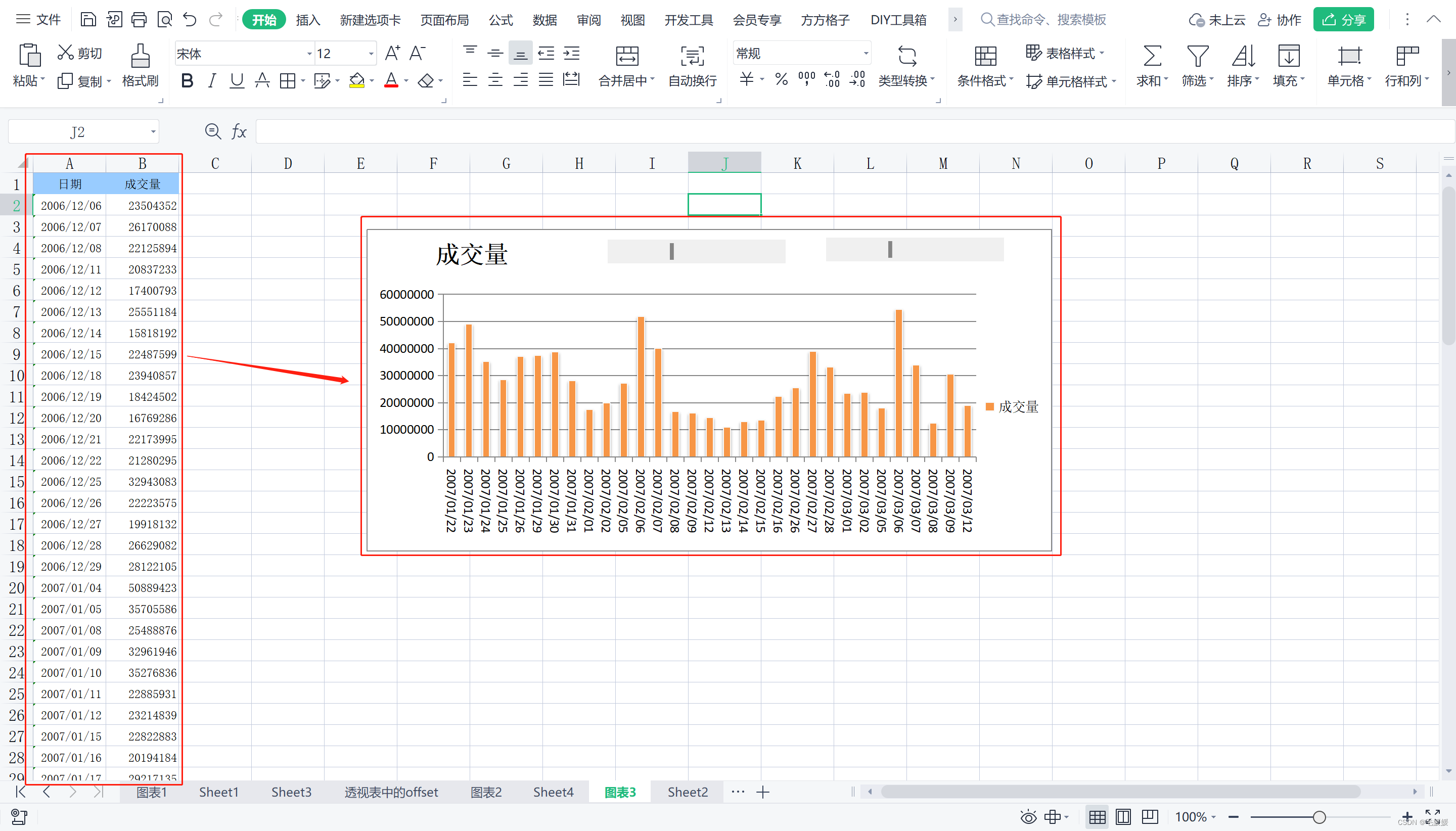Click the strikethrough text icon
This screenshot has height=831, width=1456.
coord(262,80)
